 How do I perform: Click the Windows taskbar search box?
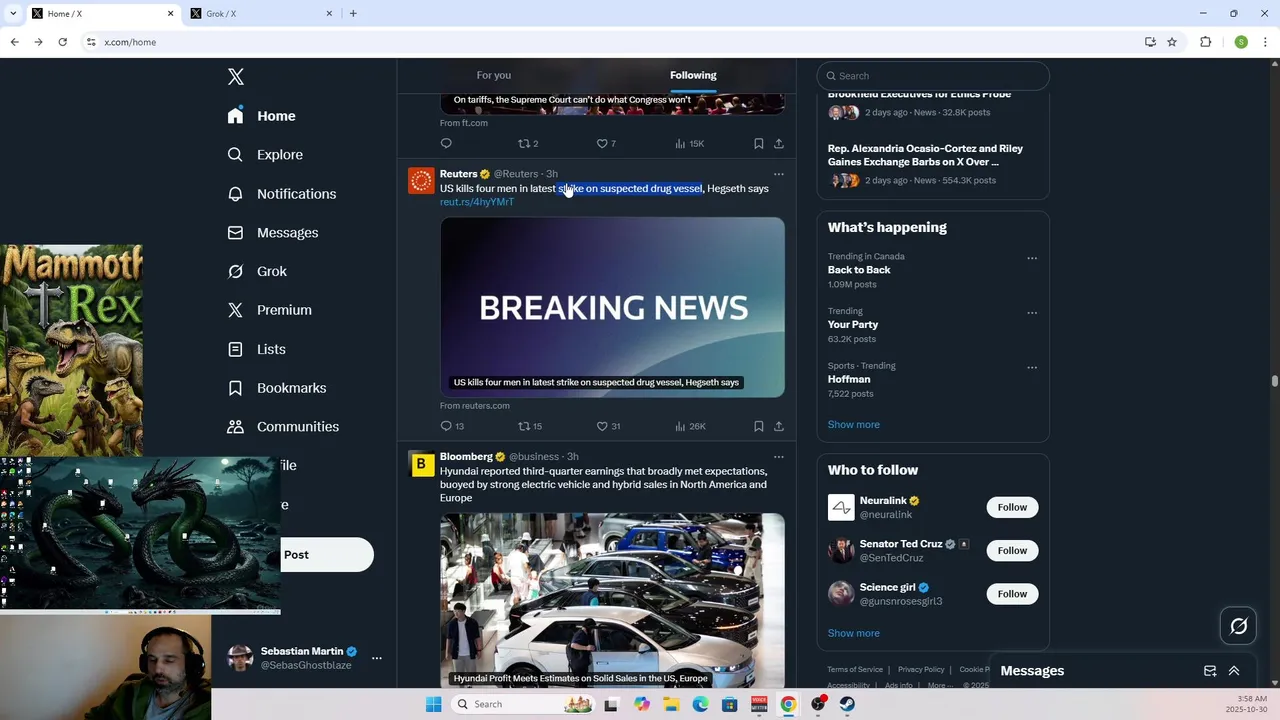coord(523,704)
